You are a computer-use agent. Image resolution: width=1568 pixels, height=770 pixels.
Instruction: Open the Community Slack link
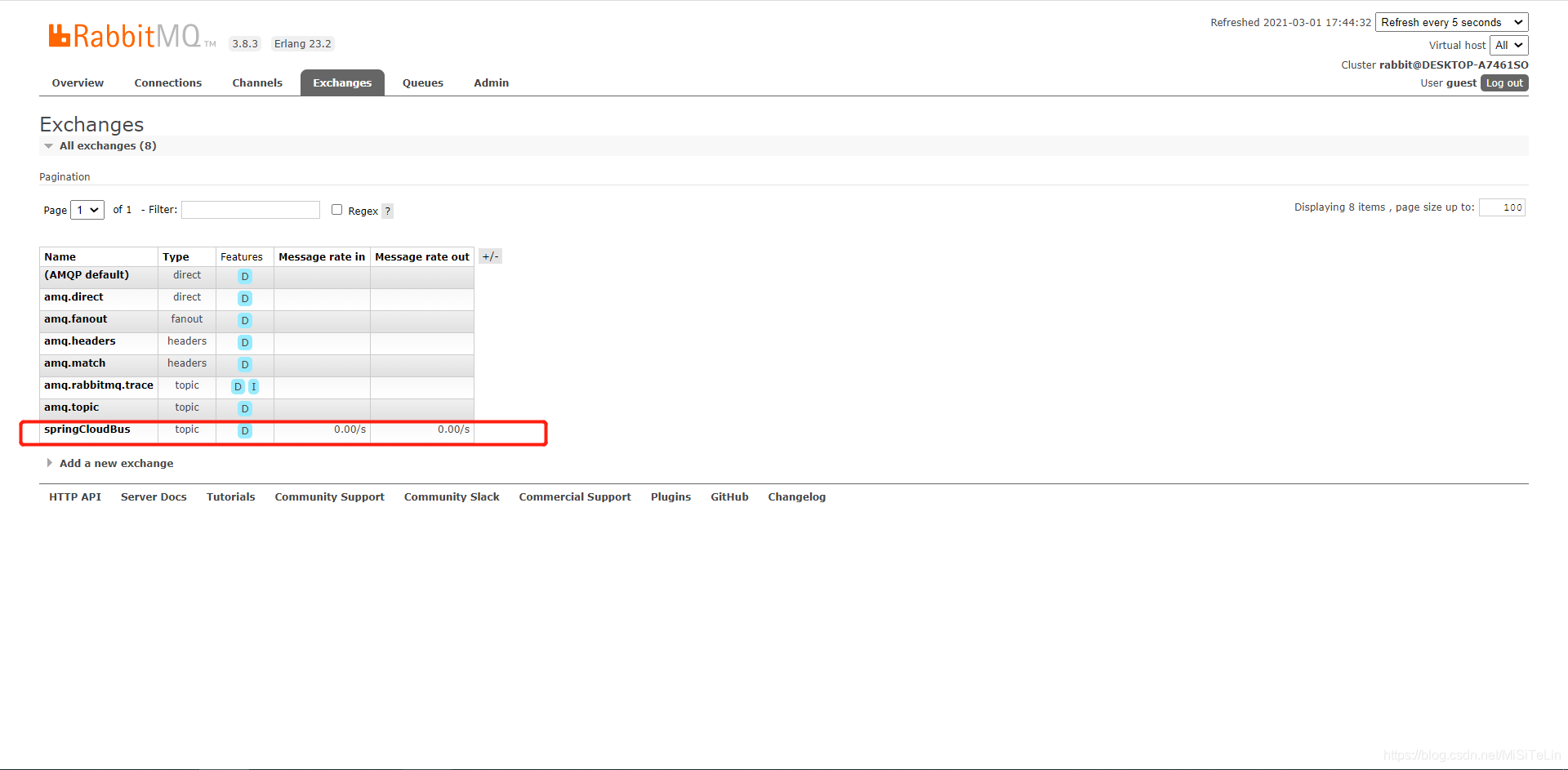[452, 496]
